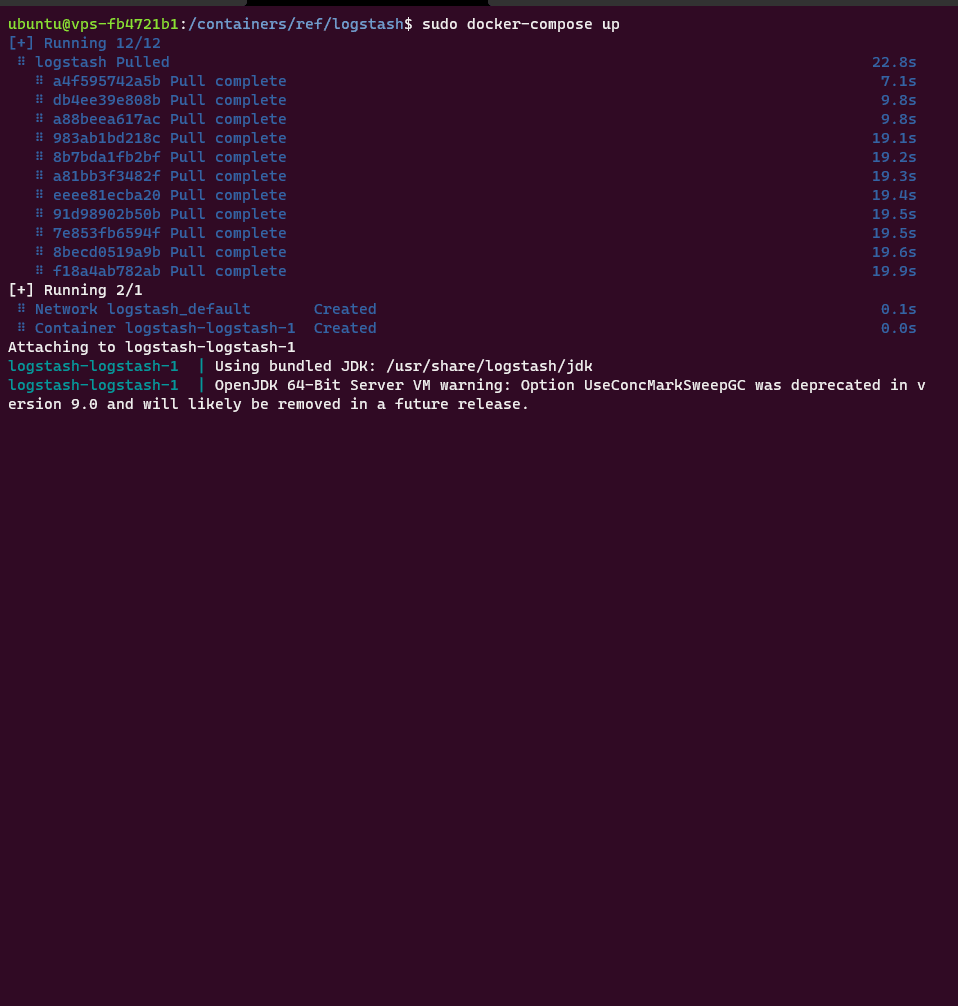
Task: Click the prompt path /containers/ref/logstash
Action: [296, 24]
